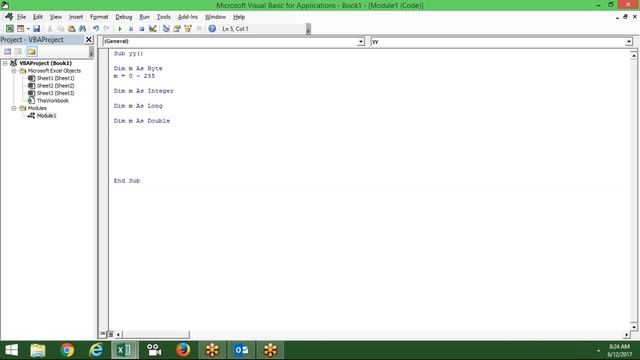Open the toolbar options overflow arrow

click(308, 29)
